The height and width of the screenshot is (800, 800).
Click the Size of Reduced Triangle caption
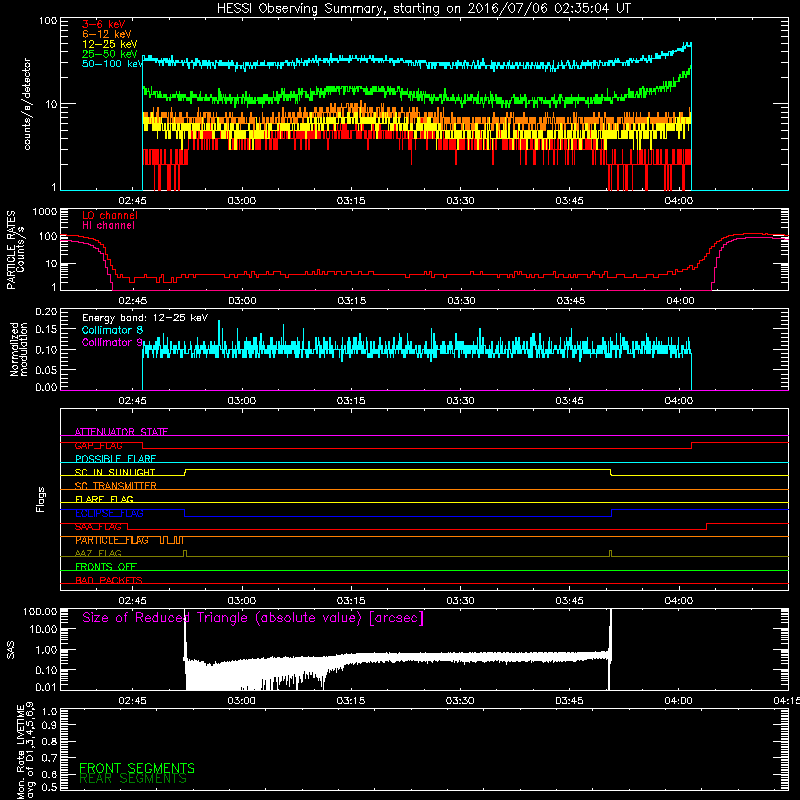253,618
